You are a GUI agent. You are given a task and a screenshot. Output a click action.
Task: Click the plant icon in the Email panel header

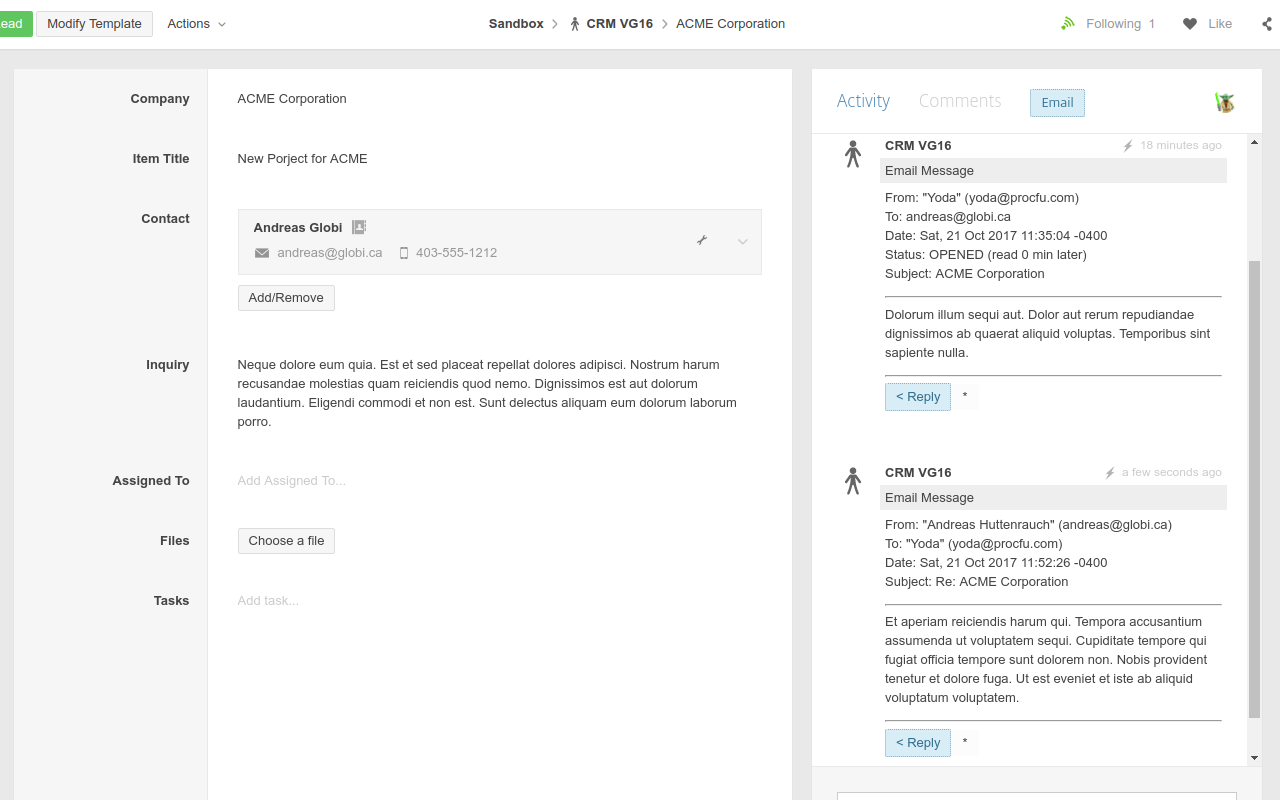click(1224, 101)
